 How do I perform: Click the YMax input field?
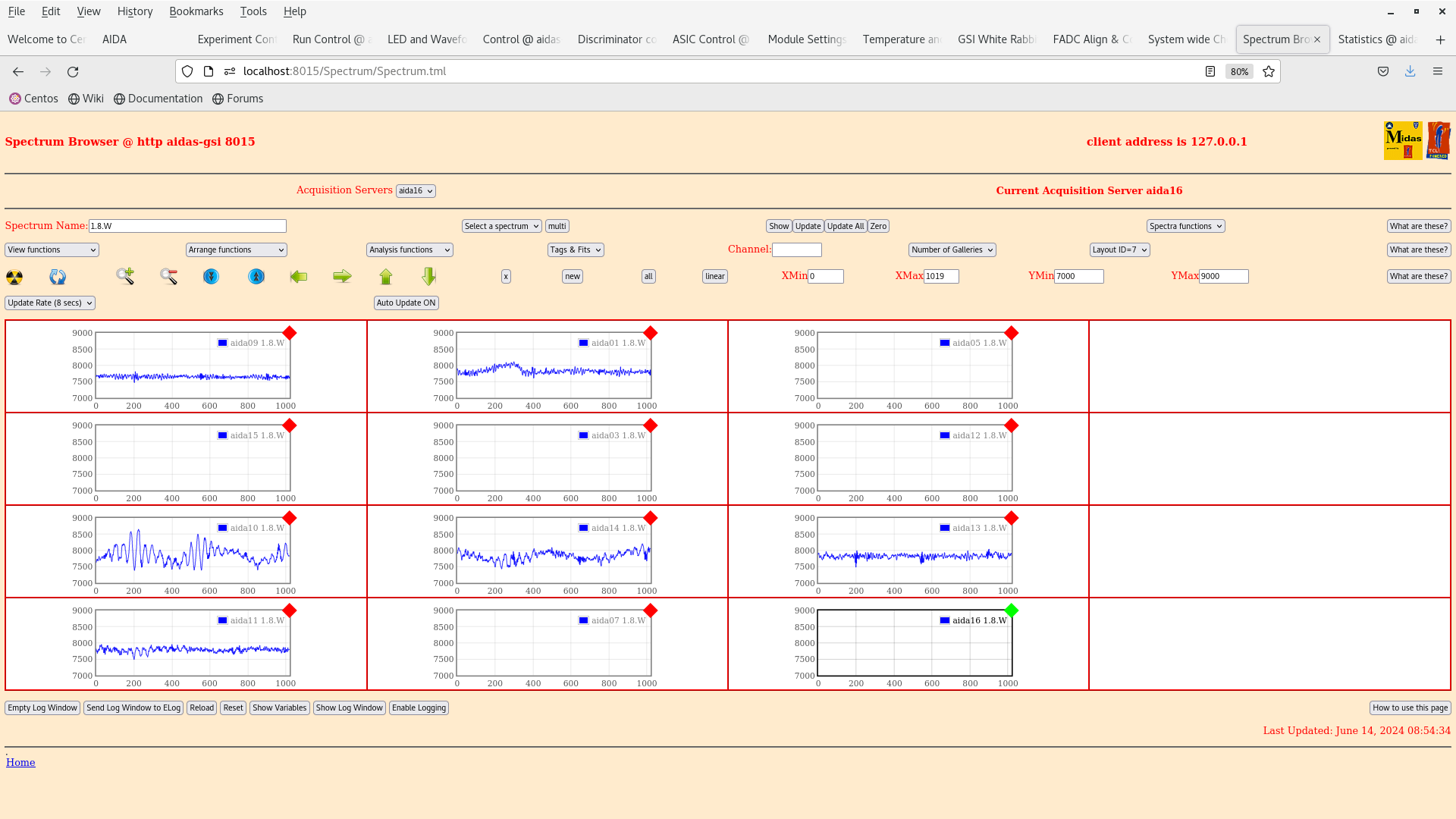[1222, 277]
